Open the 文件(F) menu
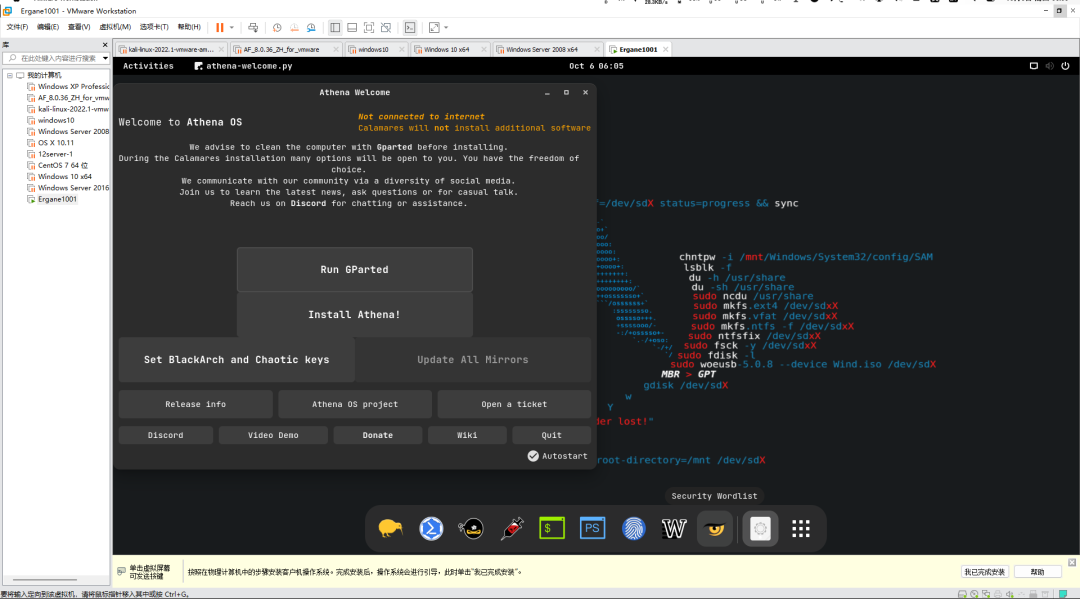Screen dimensions: 1080x599 pyautogui.click(x=17, y=27)
